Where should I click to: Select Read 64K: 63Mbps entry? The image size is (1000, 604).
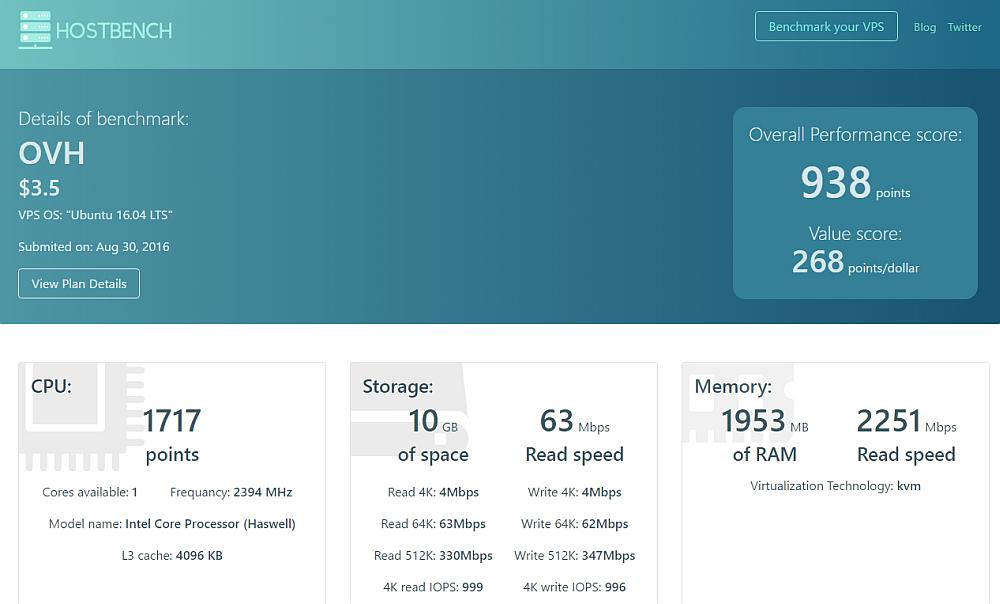click(x=433, y=524)
